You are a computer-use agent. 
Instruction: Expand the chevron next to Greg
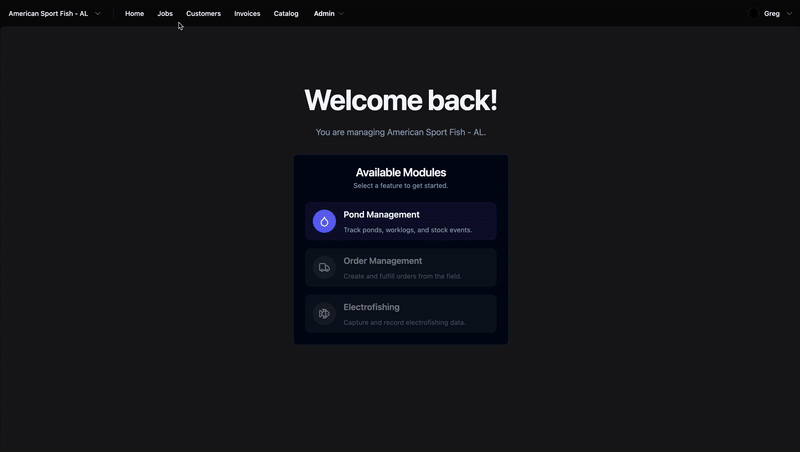point(788,14)
